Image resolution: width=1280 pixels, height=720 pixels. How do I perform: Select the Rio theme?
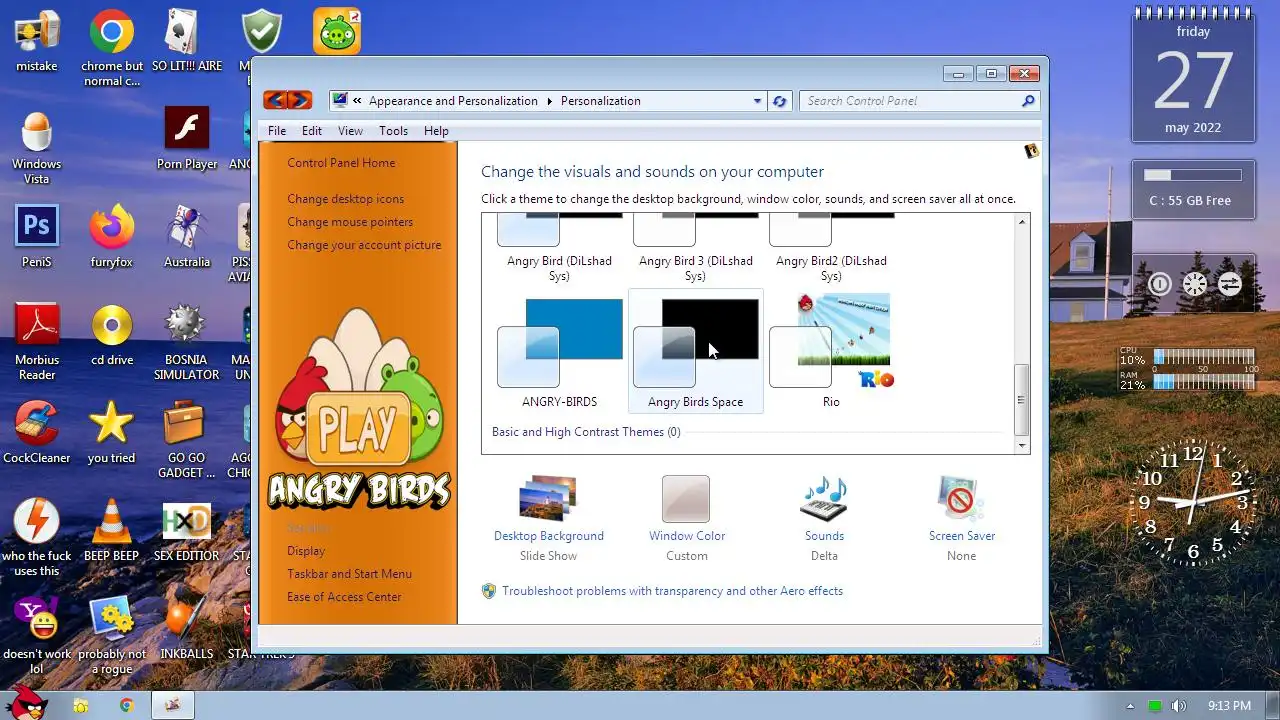[x=831, y=351]
